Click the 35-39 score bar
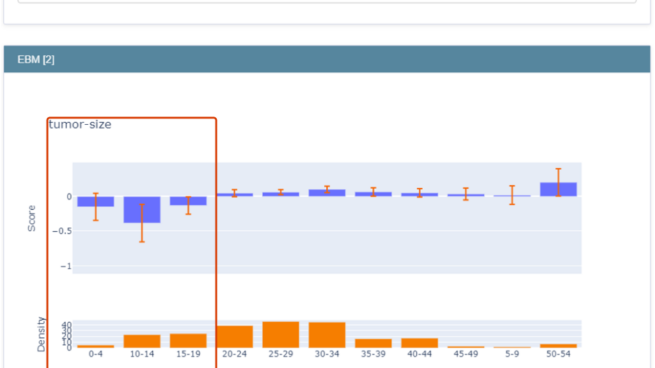This screenshot has width=655, height=368. coord(373,194)
